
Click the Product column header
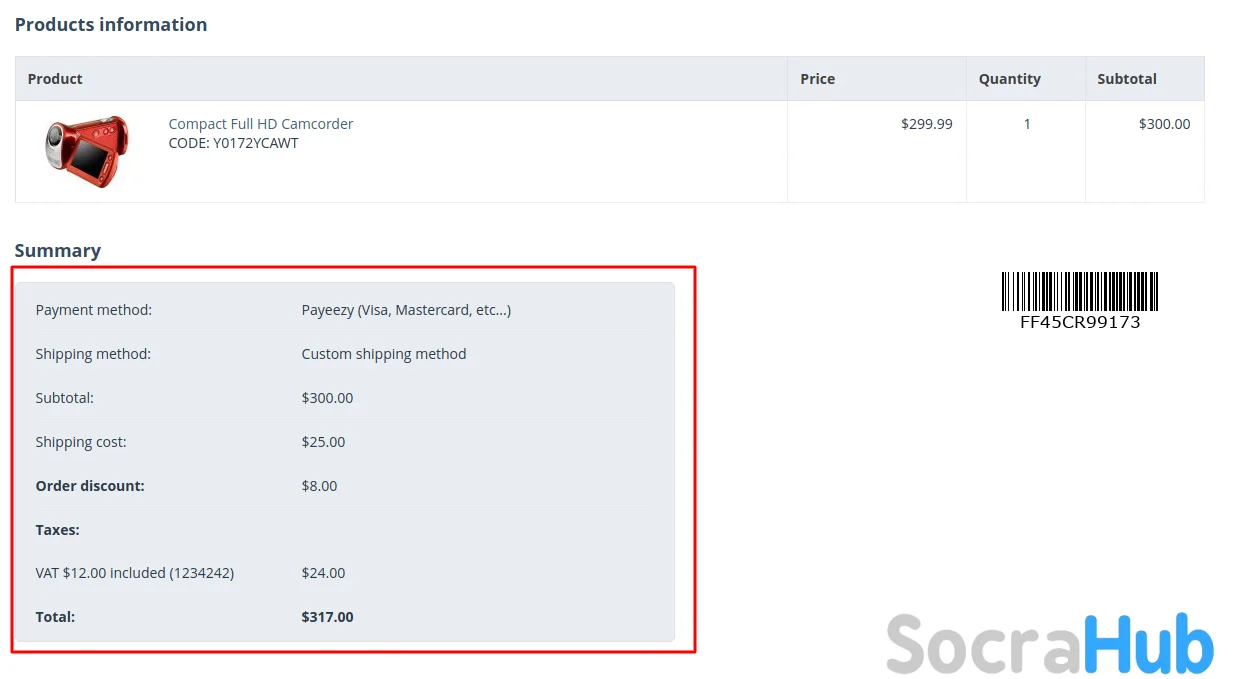pyautogui.click(x=55, y=79)
